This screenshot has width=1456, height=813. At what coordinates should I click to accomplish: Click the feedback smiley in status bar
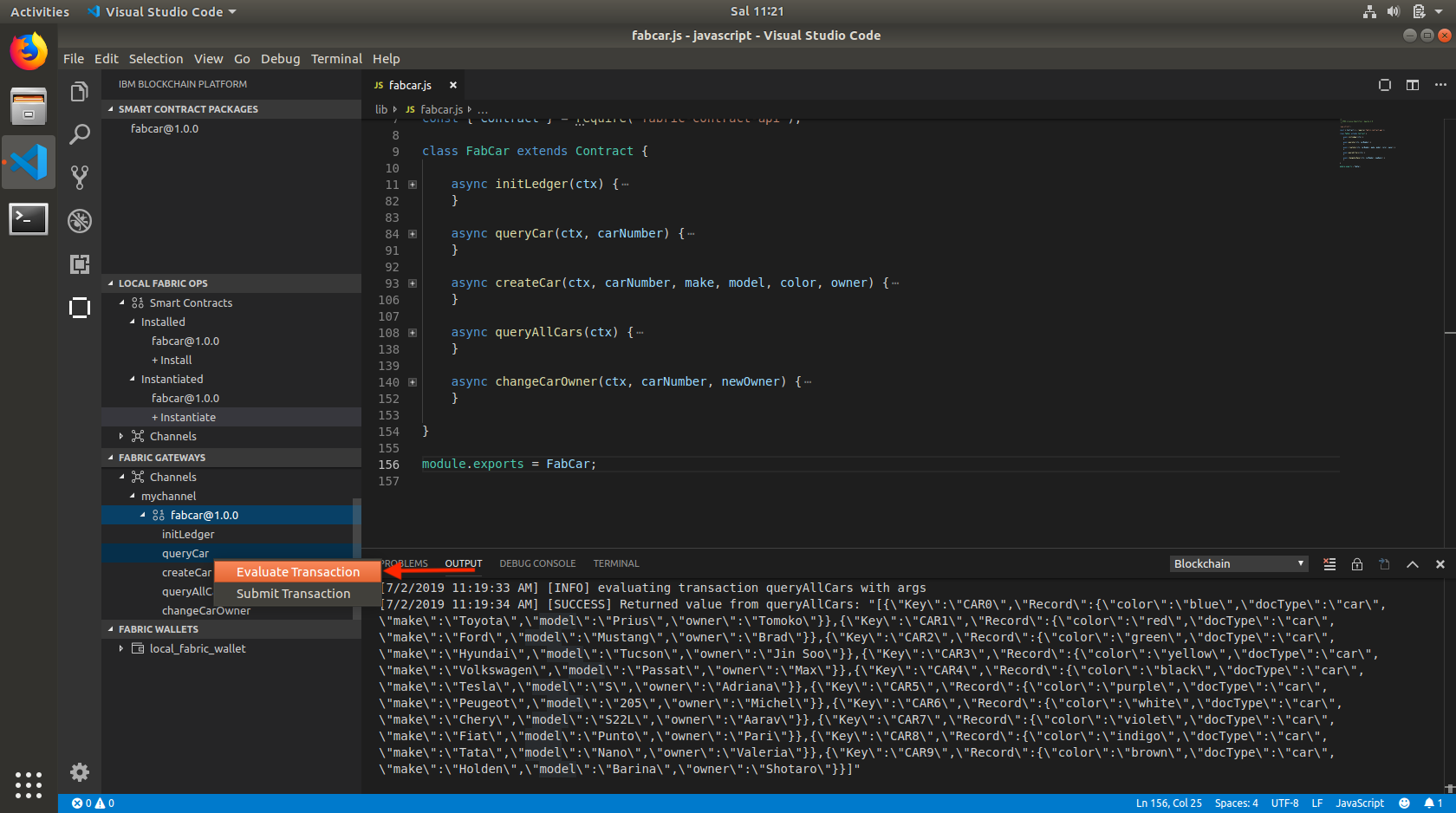tap(1404, 803)
